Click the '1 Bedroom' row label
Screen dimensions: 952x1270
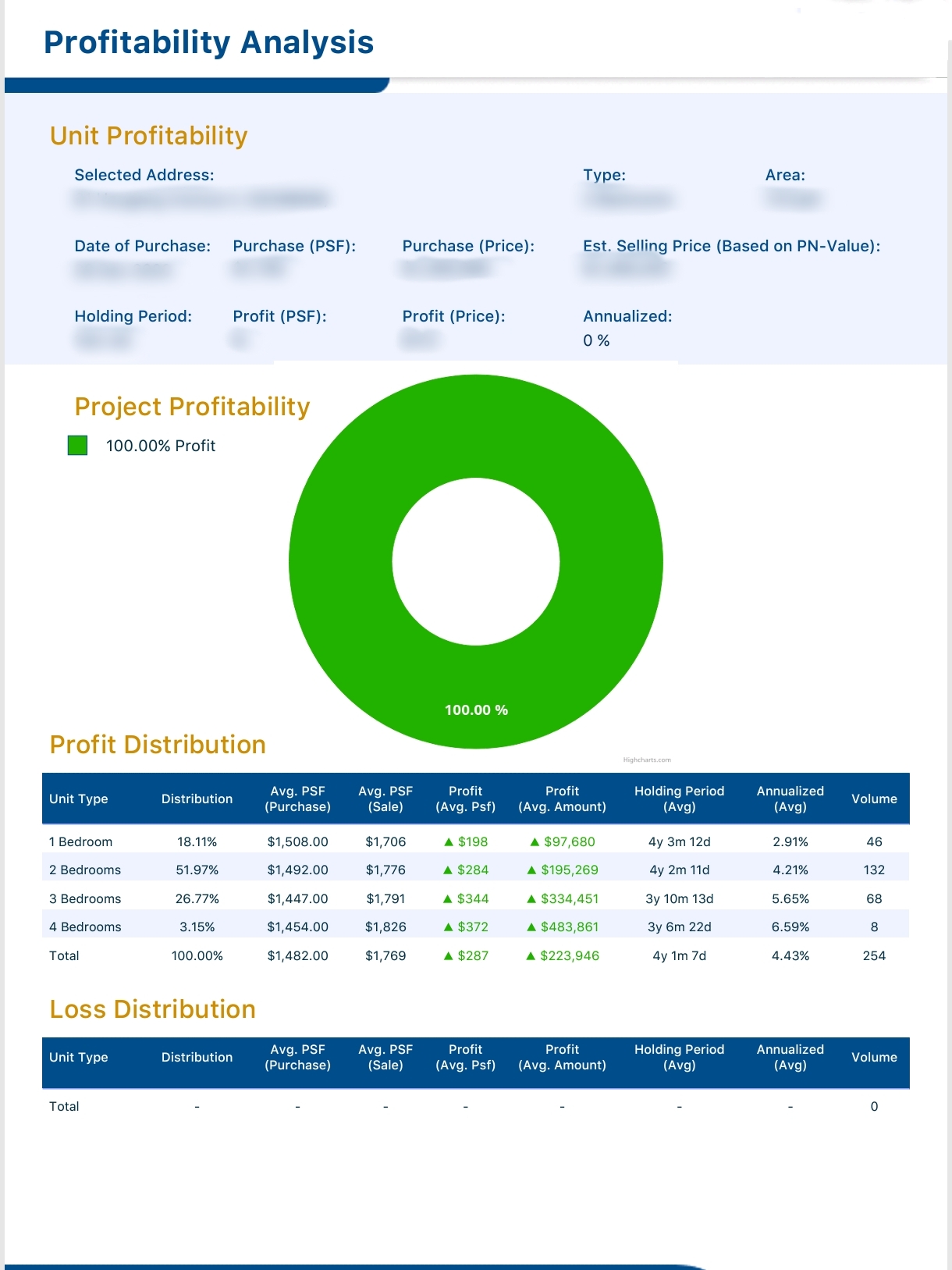pos(80,842)
